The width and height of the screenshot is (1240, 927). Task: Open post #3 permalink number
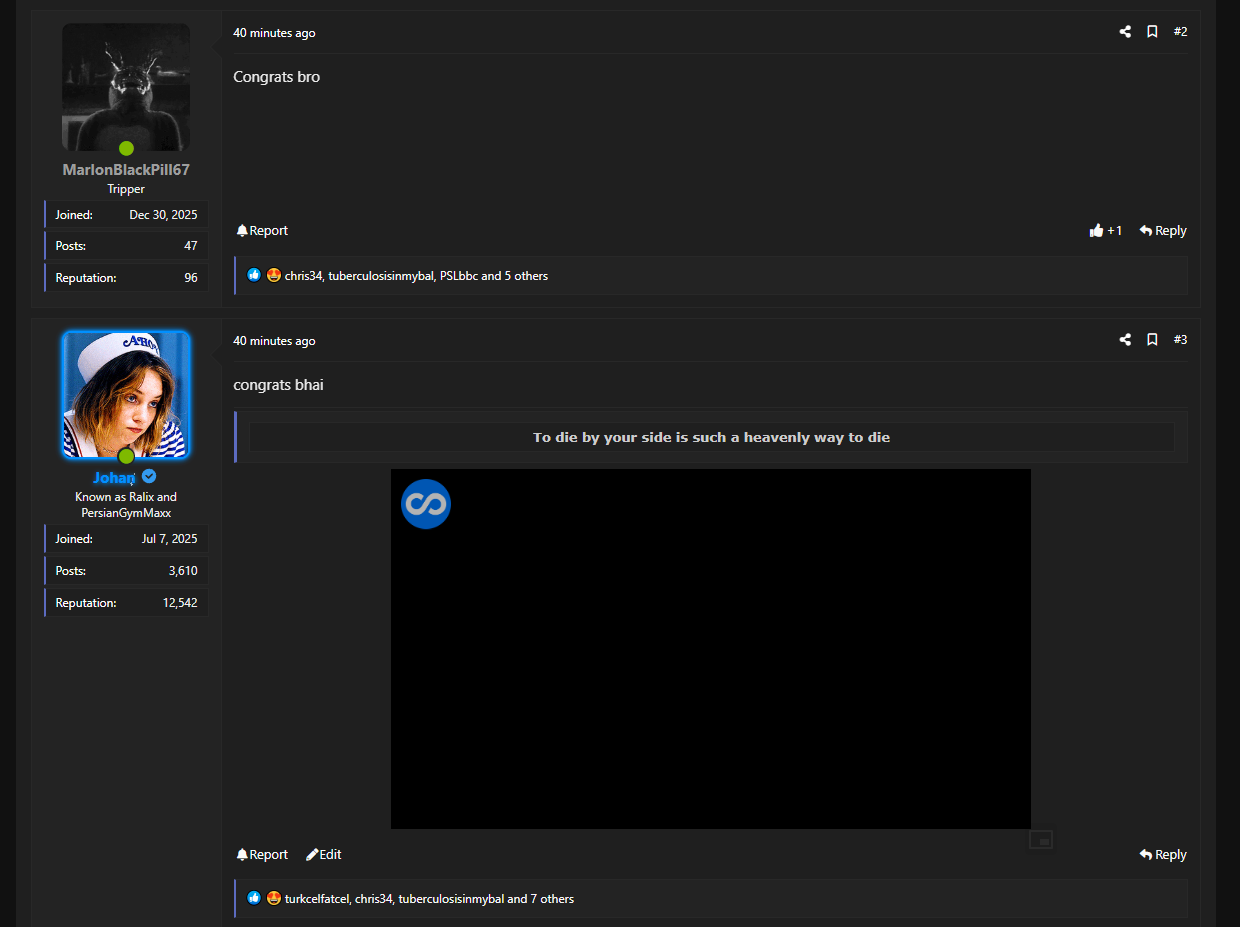coord(1180,340)
